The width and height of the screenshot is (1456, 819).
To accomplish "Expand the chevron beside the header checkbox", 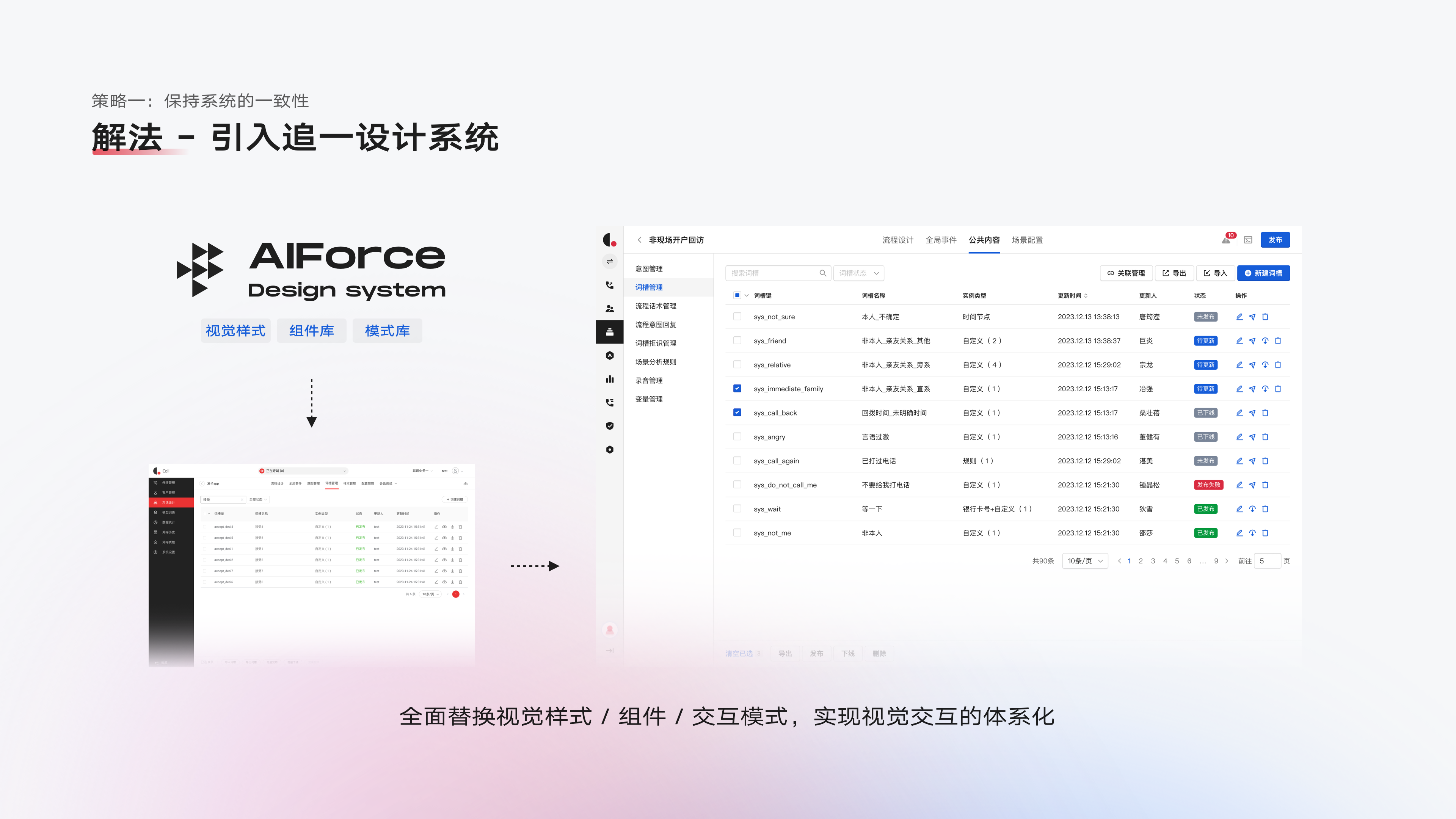I will coord(747,296).
